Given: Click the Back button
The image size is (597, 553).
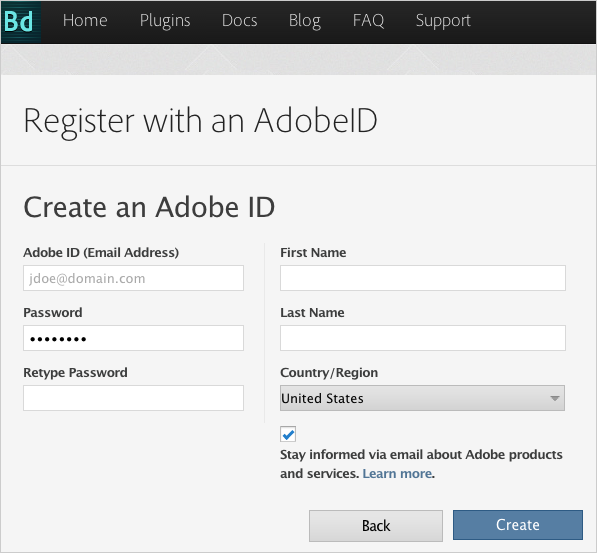Looking at the screenshot, I should tap(376, 526).
